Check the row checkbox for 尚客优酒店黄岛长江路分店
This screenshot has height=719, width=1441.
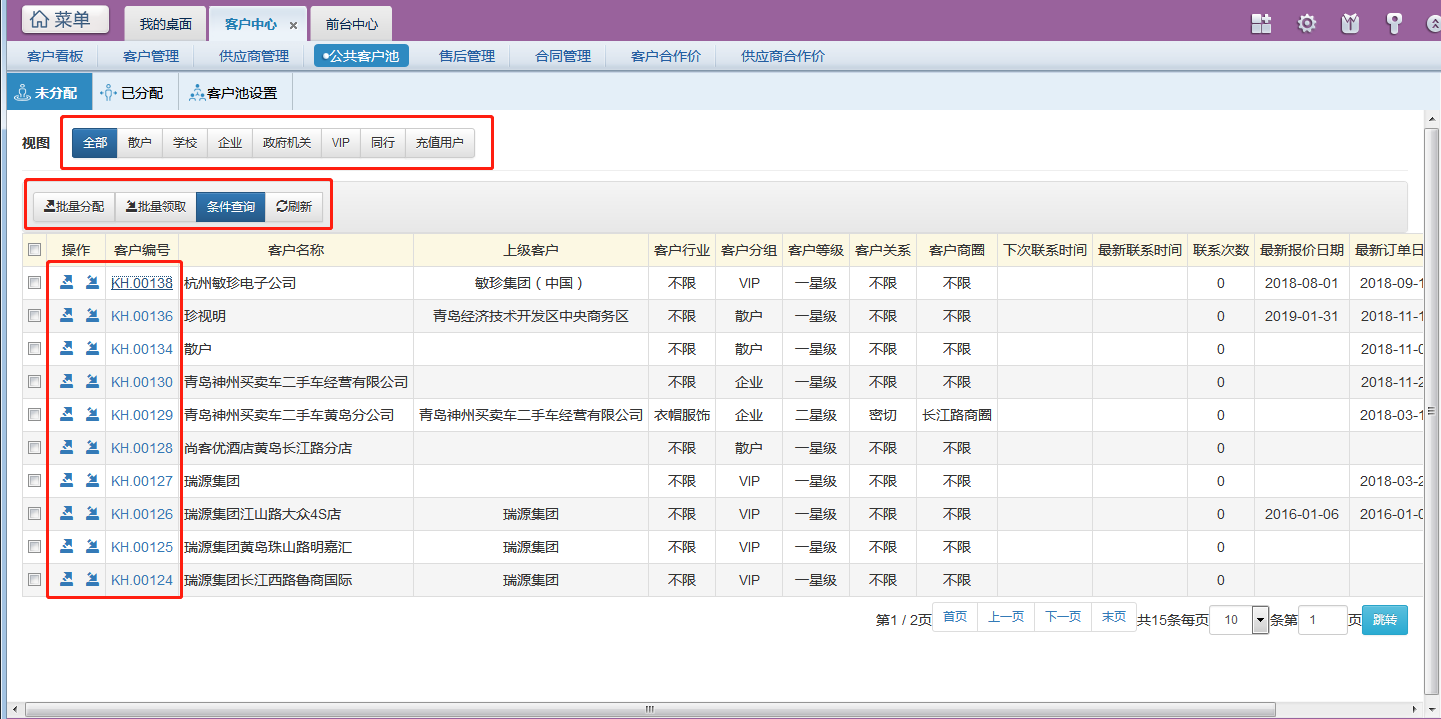coord(35,448)
